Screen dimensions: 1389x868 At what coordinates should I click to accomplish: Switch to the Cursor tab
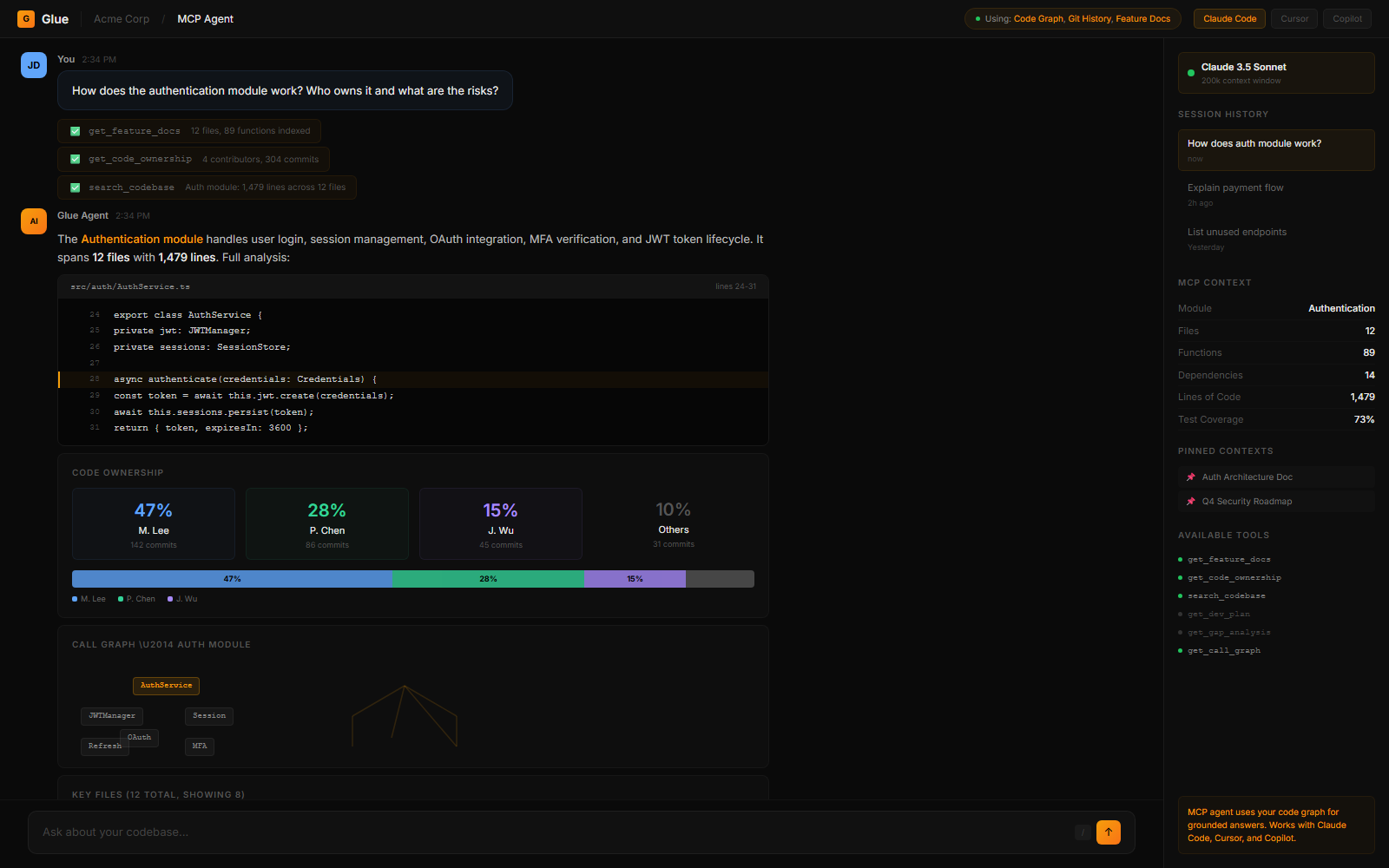(1294, 19)
